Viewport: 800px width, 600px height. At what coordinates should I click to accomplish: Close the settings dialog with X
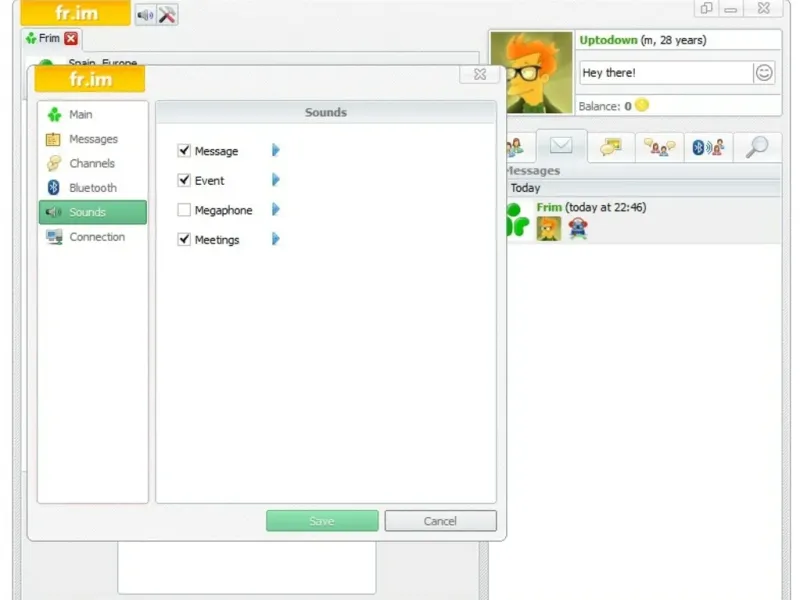(480, 74)
